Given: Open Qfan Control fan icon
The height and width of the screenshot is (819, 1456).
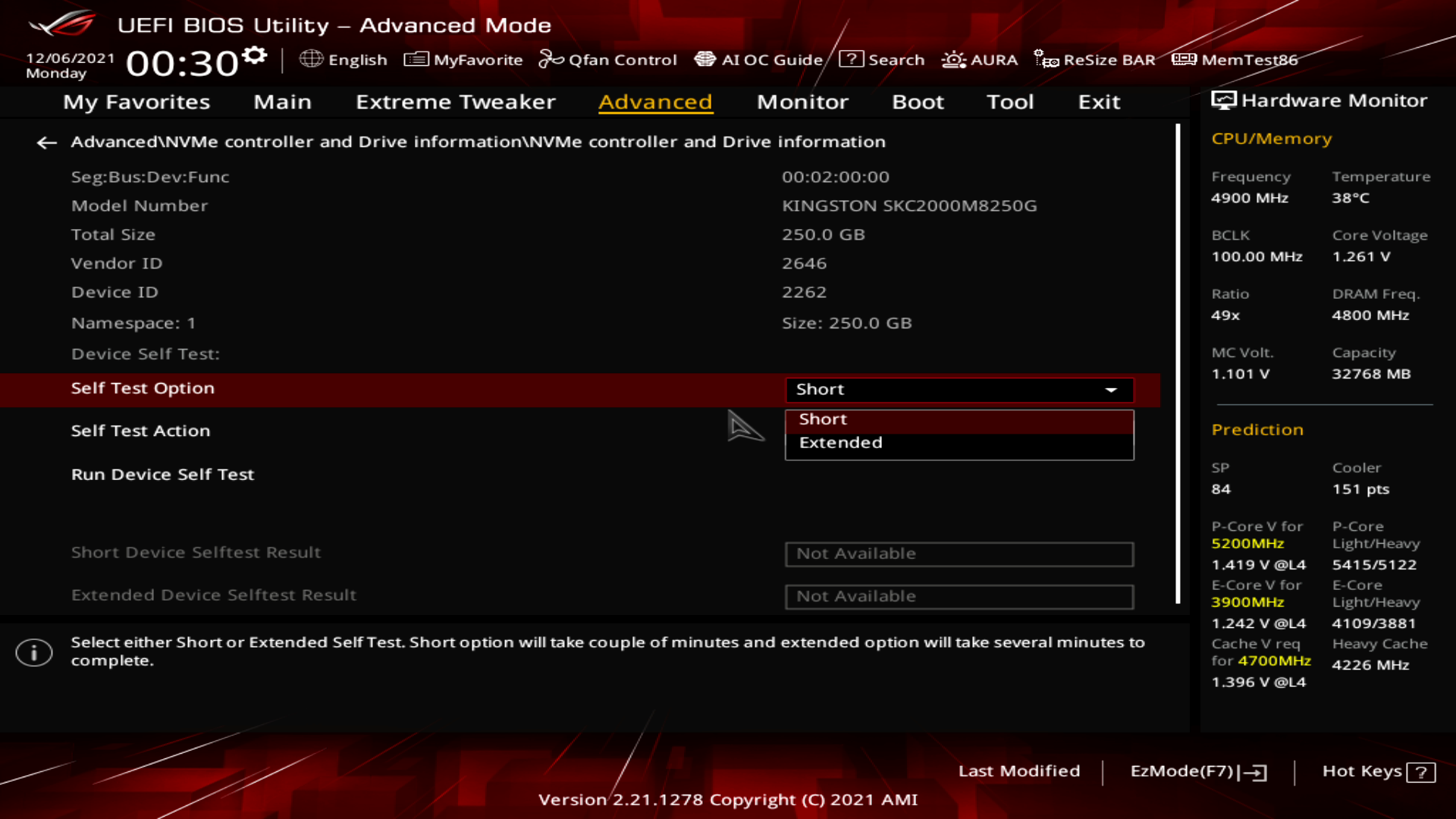Looking at the screenshot, I should (551, 59).
